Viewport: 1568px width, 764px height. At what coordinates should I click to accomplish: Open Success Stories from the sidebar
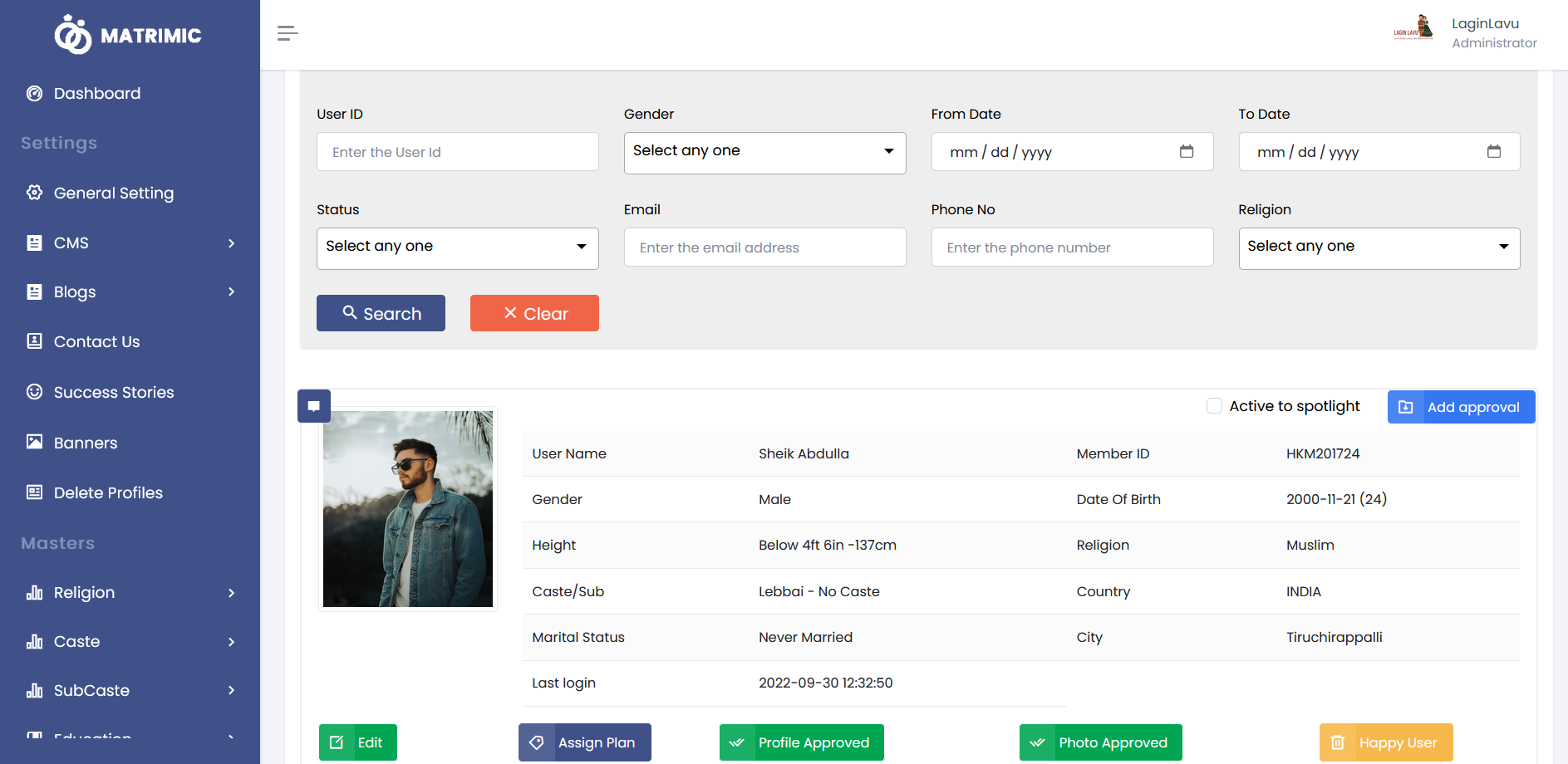[113, 393]
